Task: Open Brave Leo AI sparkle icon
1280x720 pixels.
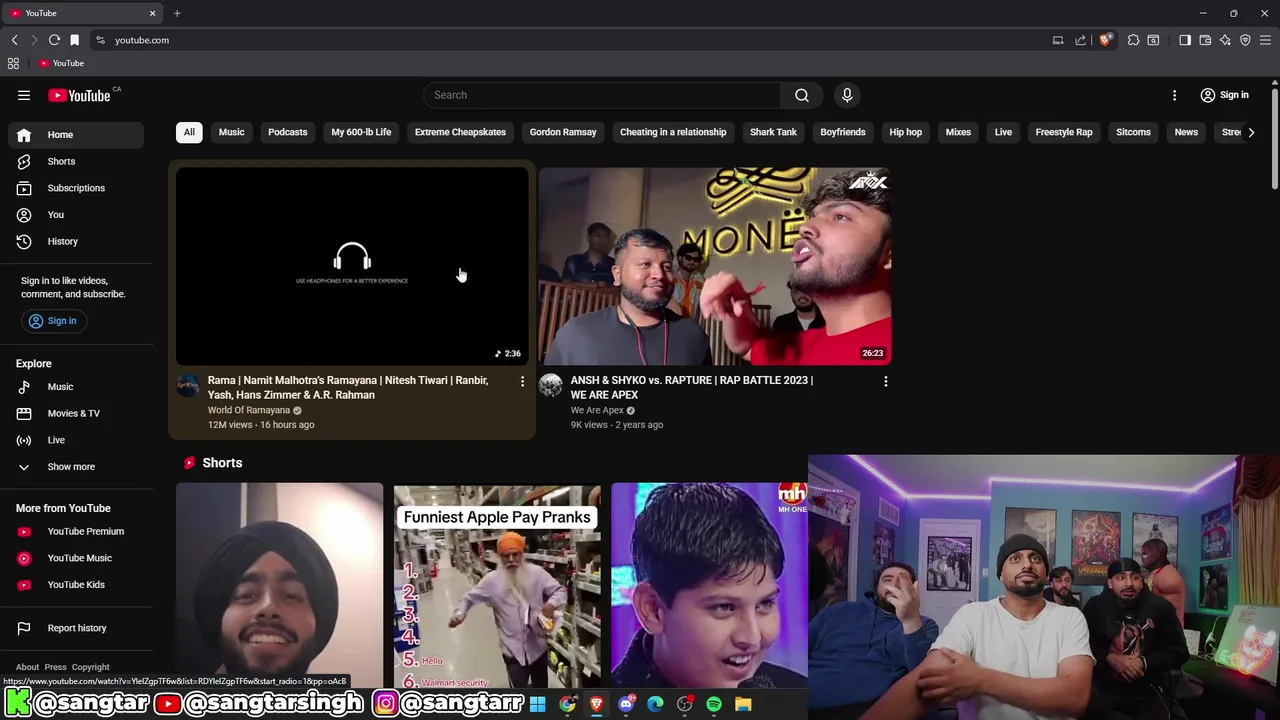Action: click(x=1225, y=40)
